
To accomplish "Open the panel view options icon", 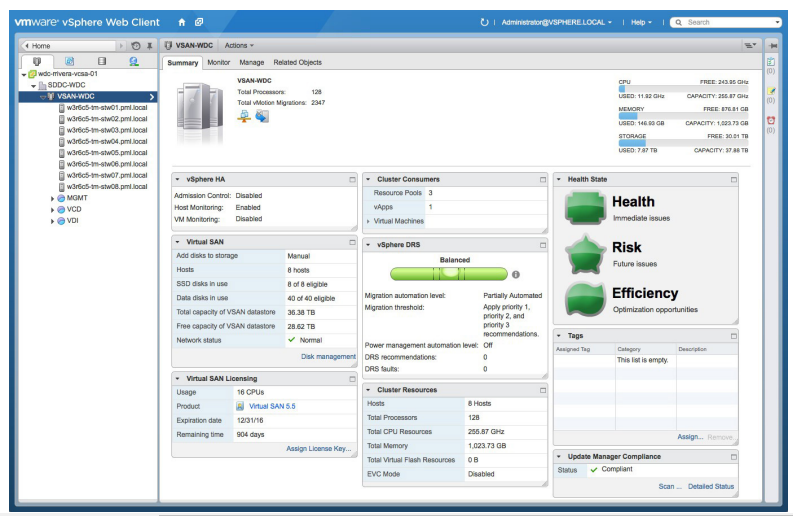I will tap(751, 46).
